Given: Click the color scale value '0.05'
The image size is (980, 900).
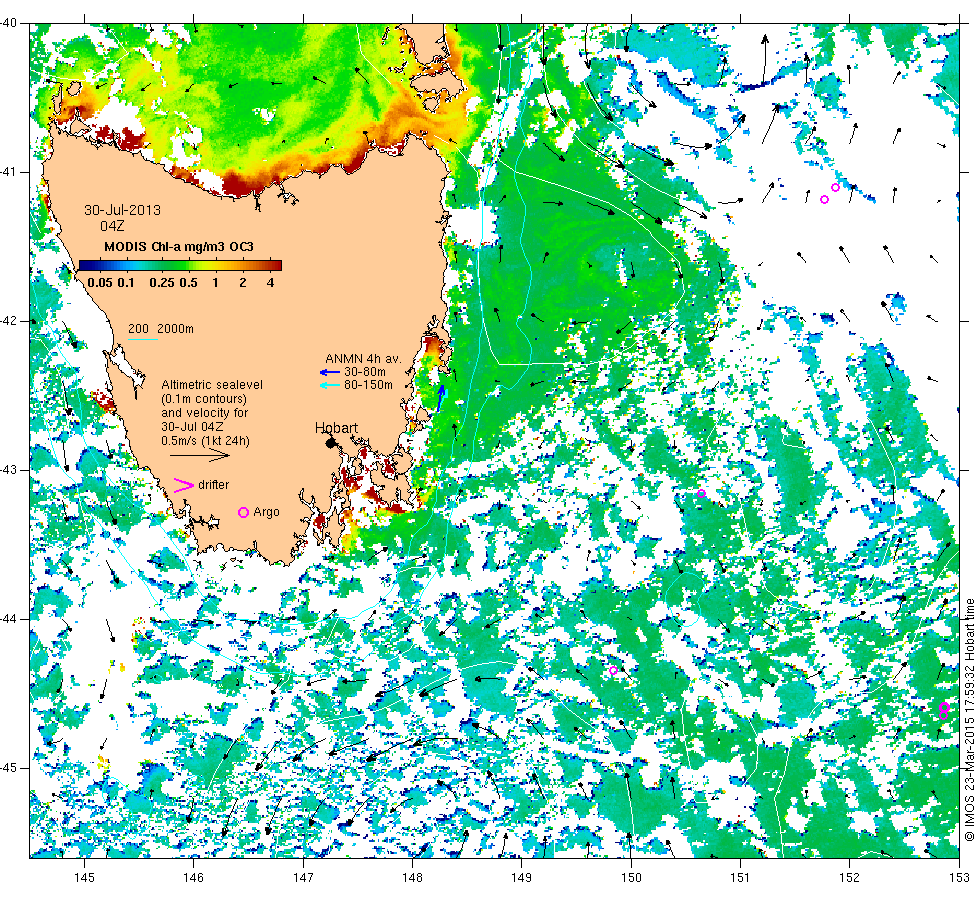Looking at the screenshot, I should [100, 282].
